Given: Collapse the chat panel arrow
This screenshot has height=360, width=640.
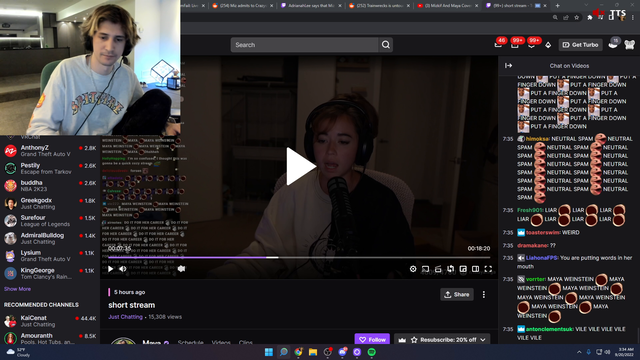Looking at the screenshot, I should [x=509, y=66].
